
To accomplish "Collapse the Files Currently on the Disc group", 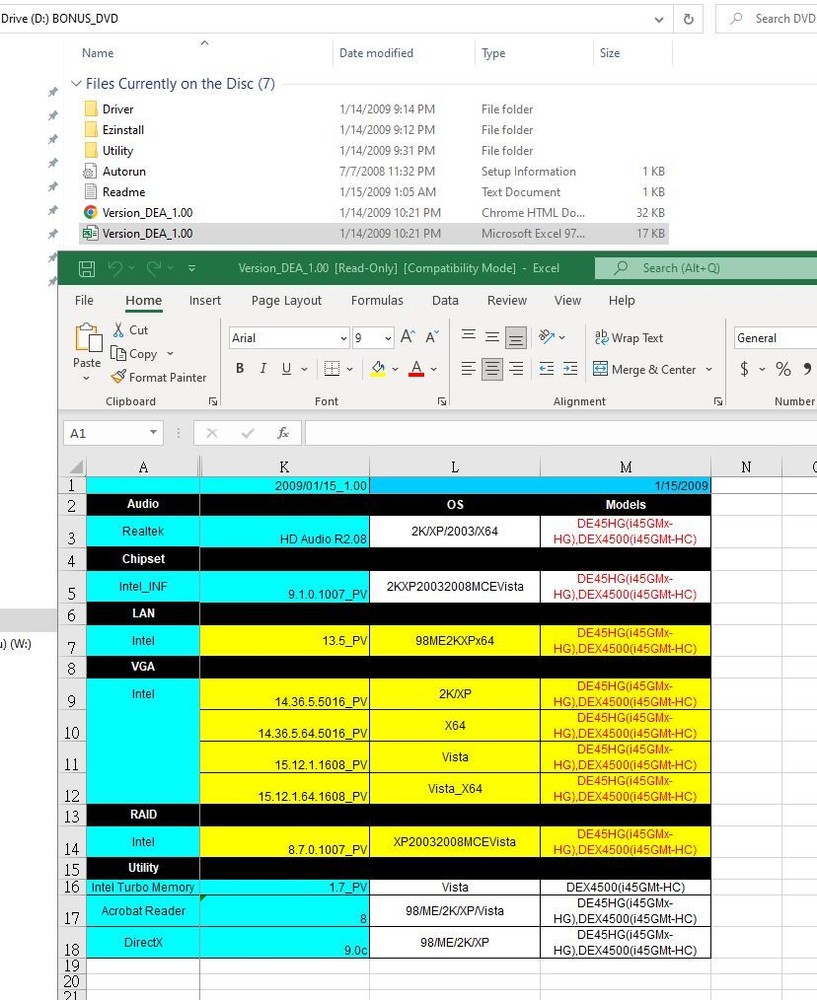I will [x=75, y=84].
